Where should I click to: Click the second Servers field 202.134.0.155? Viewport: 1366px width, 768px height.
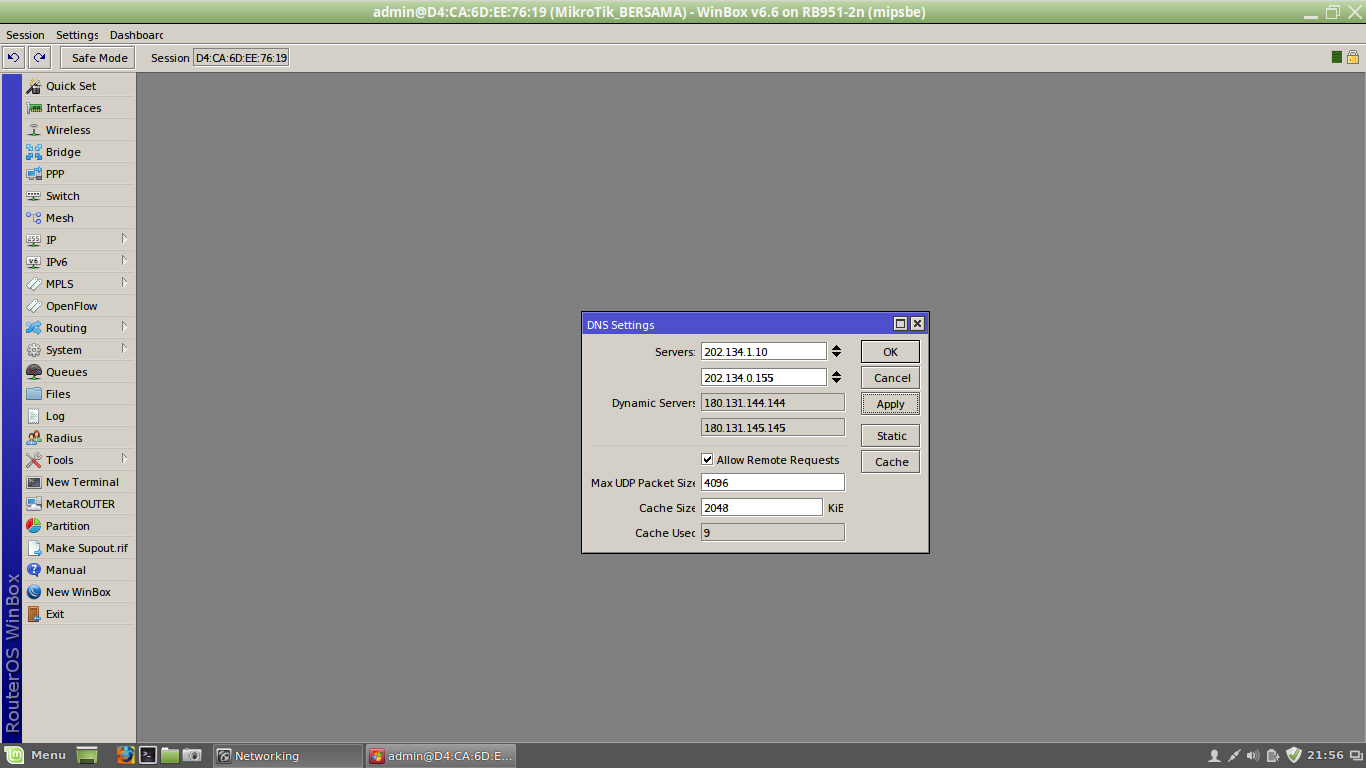[x=764, y=378]
